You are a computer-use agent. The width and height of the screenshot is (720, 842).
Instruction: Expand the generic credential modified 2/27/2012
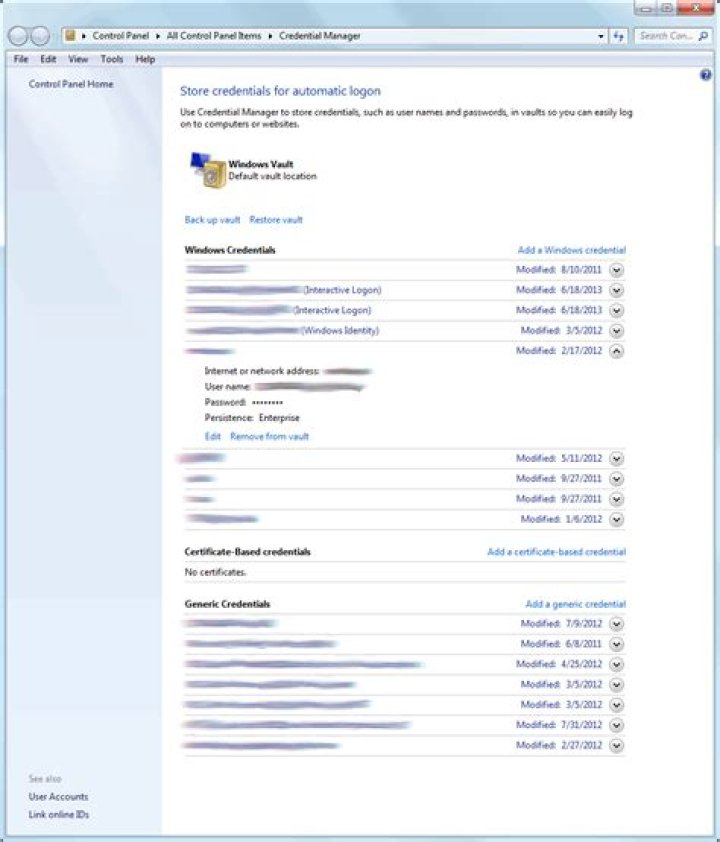pyautogui.click(x=616, y=745)
